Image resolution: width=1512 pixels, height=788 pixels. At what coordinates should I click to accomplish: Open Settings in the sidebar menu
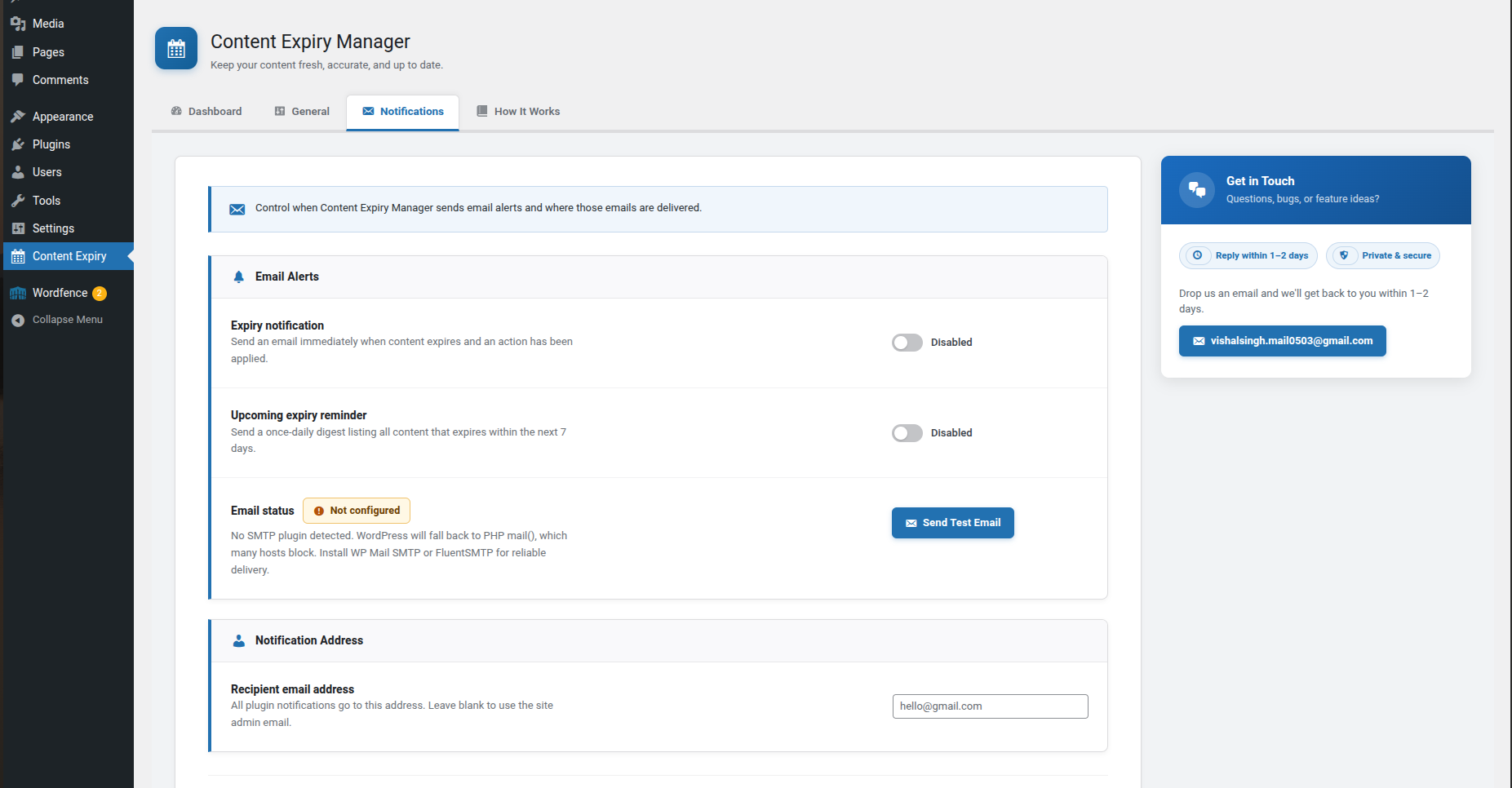click(69, 228)
